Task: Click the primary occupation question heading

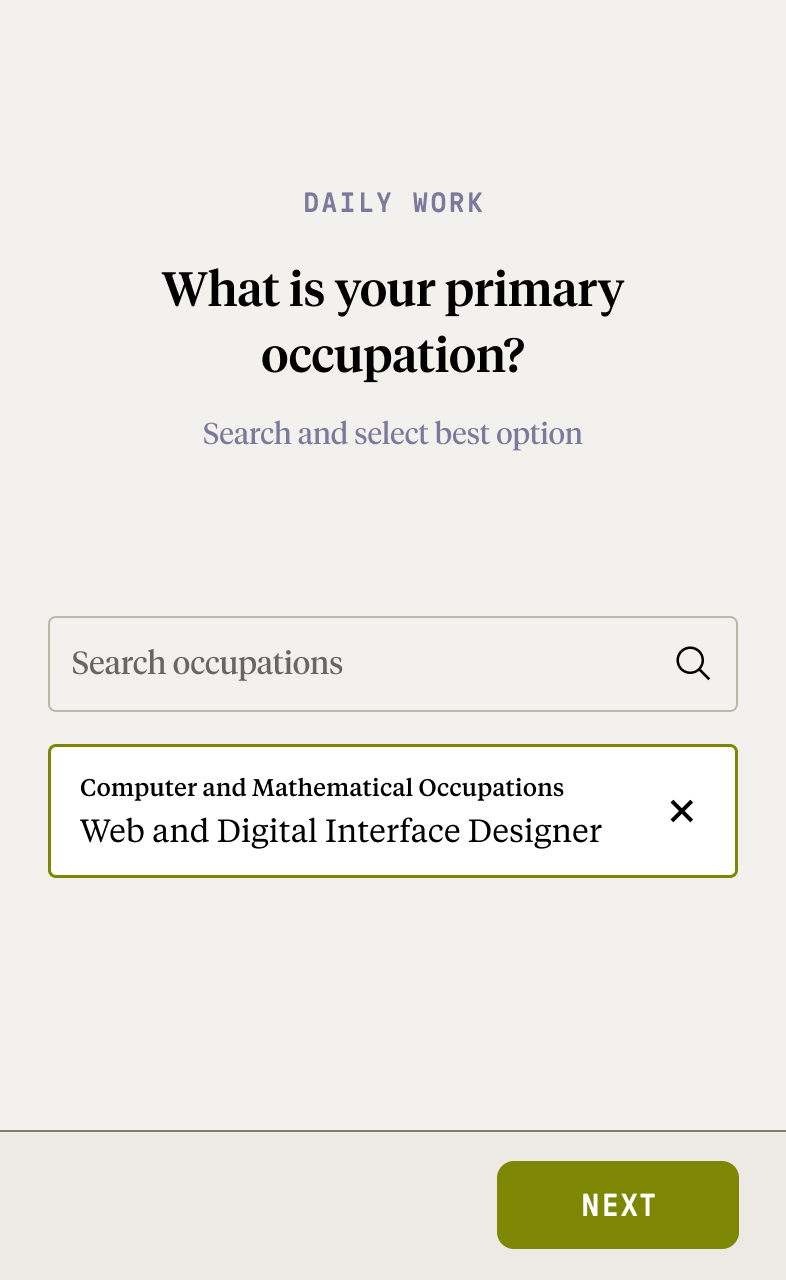Action: click(393, 322)
